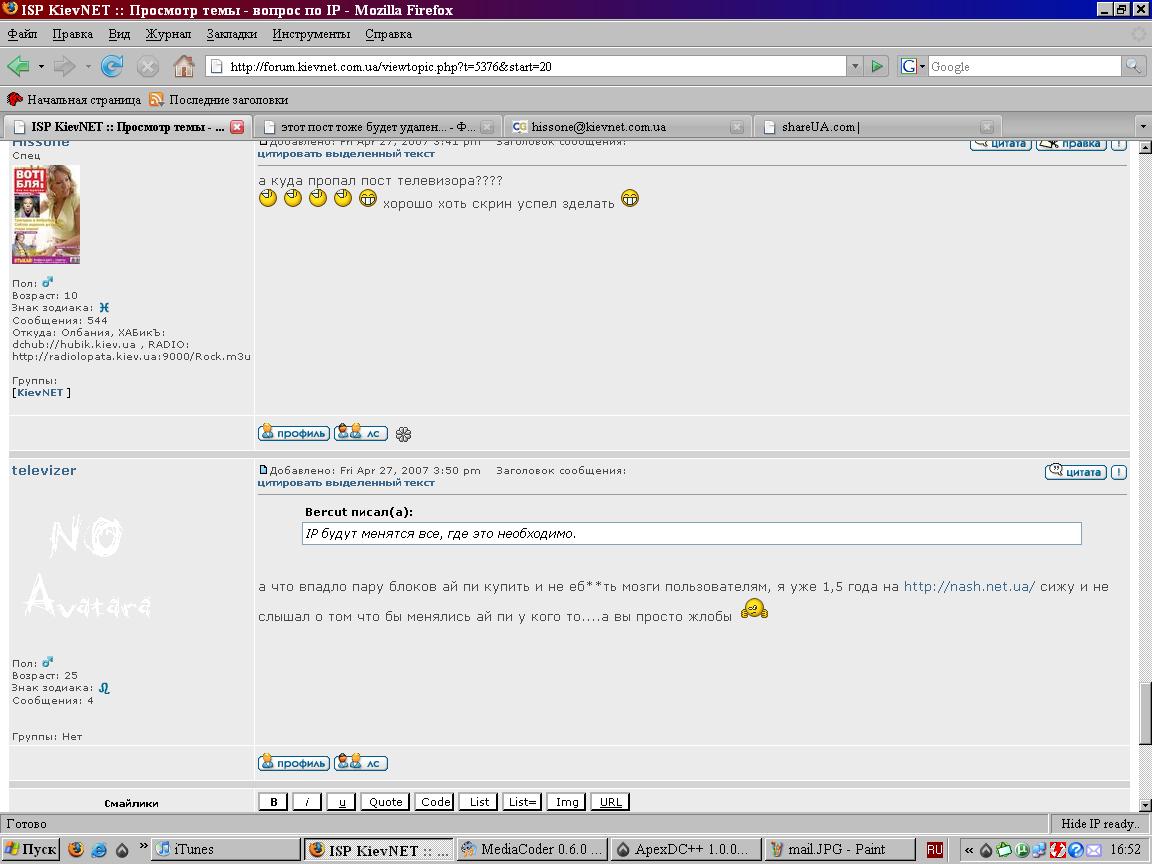Click the page's vertical scrollbar thumb
This screenshot has width=1152, height=864.
(1145, 712)
